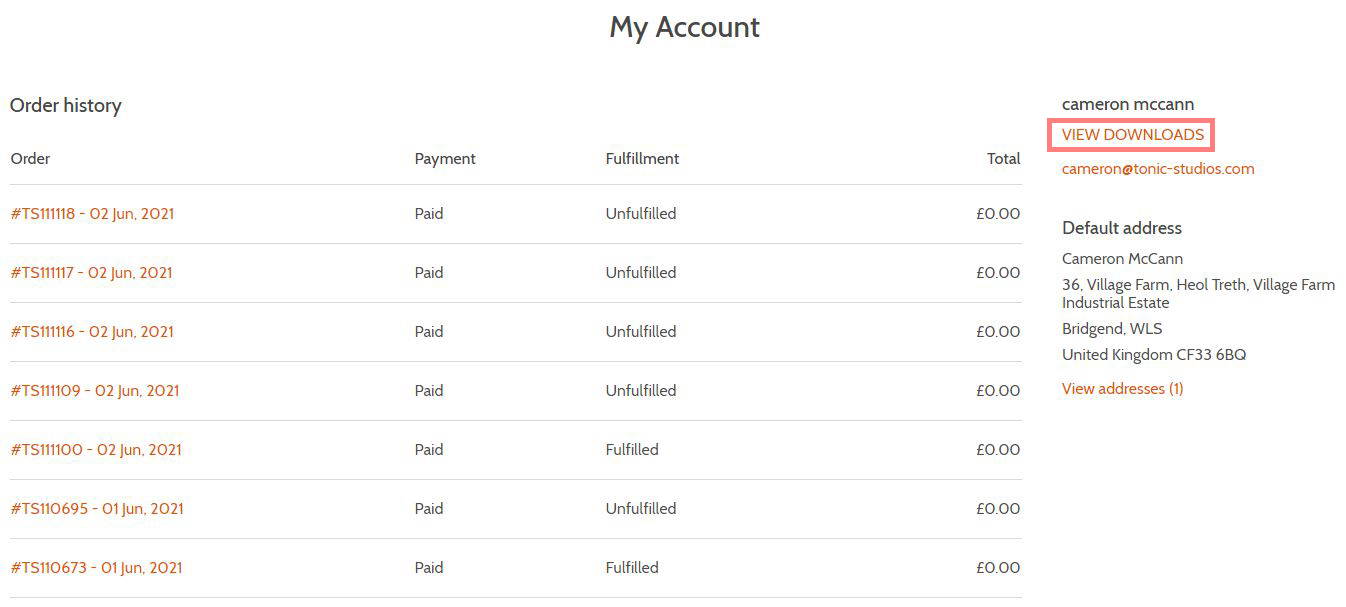Viewport: 1346px width, 607px height.
Task: Click the cameron mccann account name
Action: [x=1128, y=104]
